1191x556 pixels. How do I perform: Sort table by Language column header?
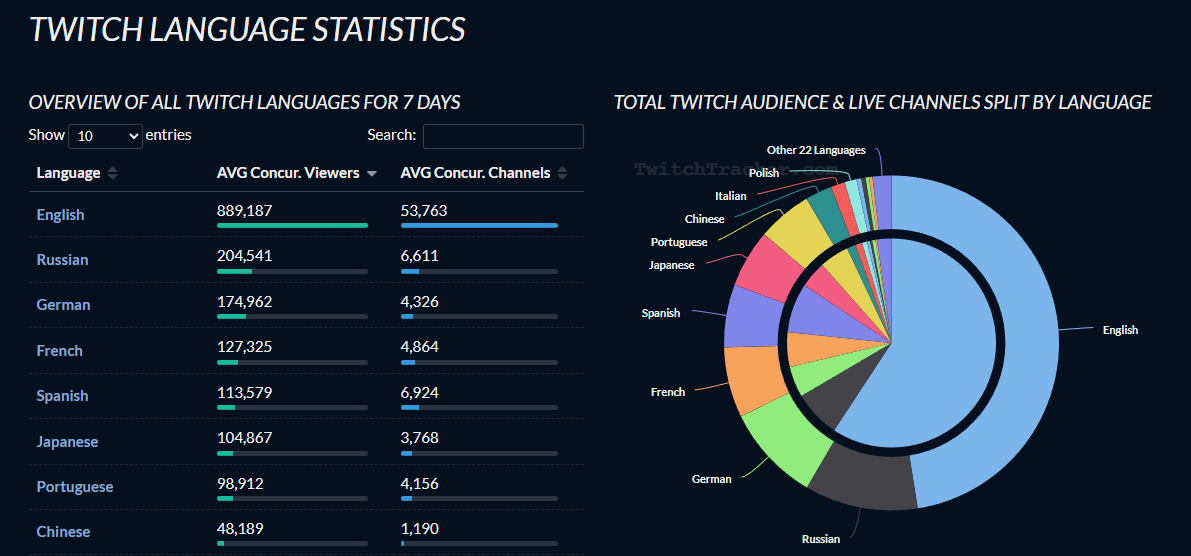click(77, 173)
